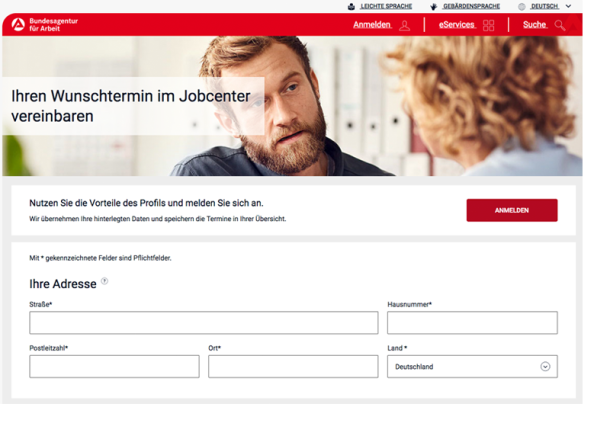Click the Bundesagentur für Arbeit logo
The image size is (610, 423).
[45, 25]
